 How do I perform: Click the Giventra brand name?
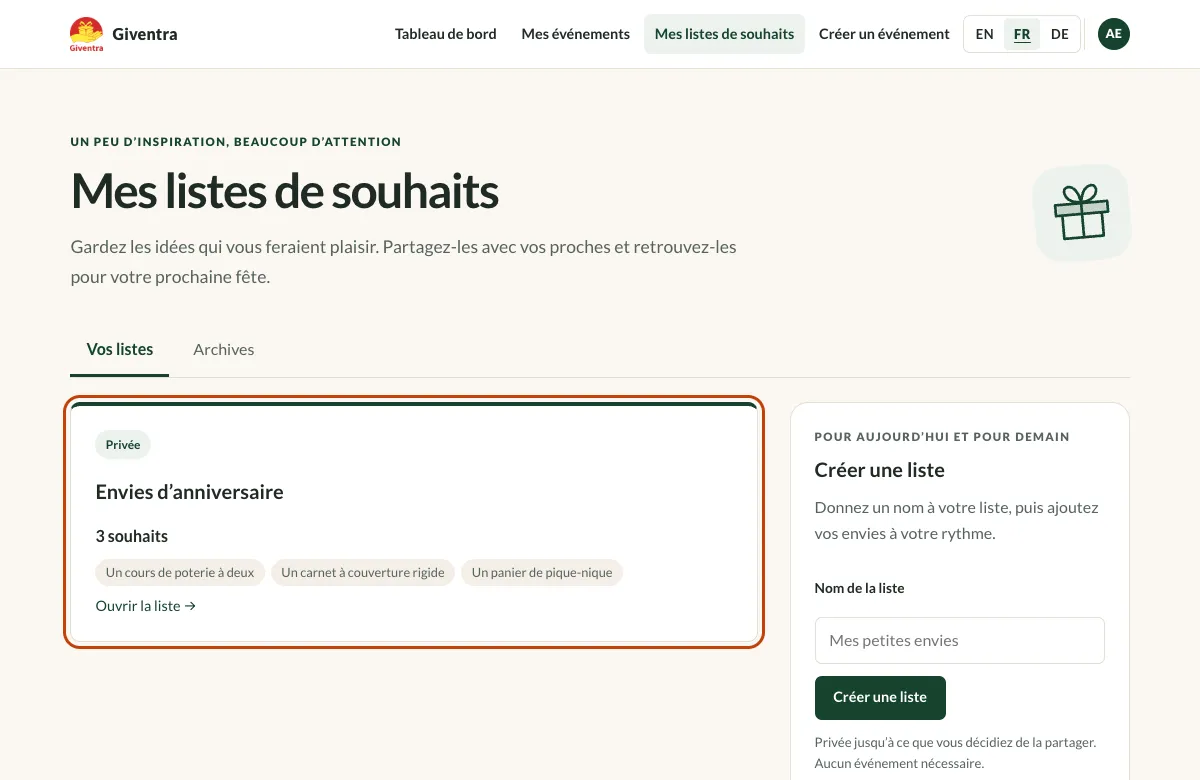point(145,34)
